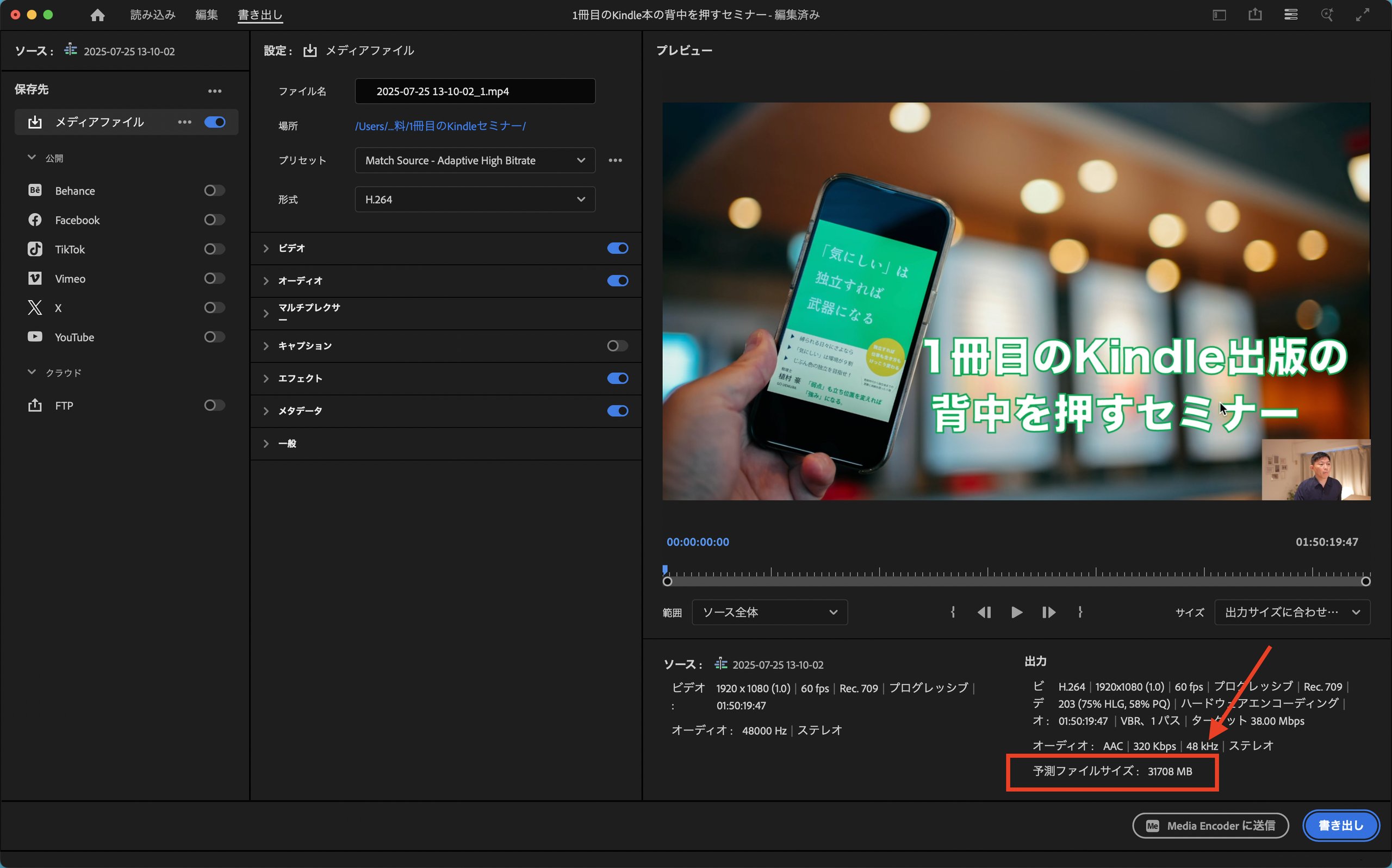Toggle media file destination off
1392x868 pixels.
215,122
